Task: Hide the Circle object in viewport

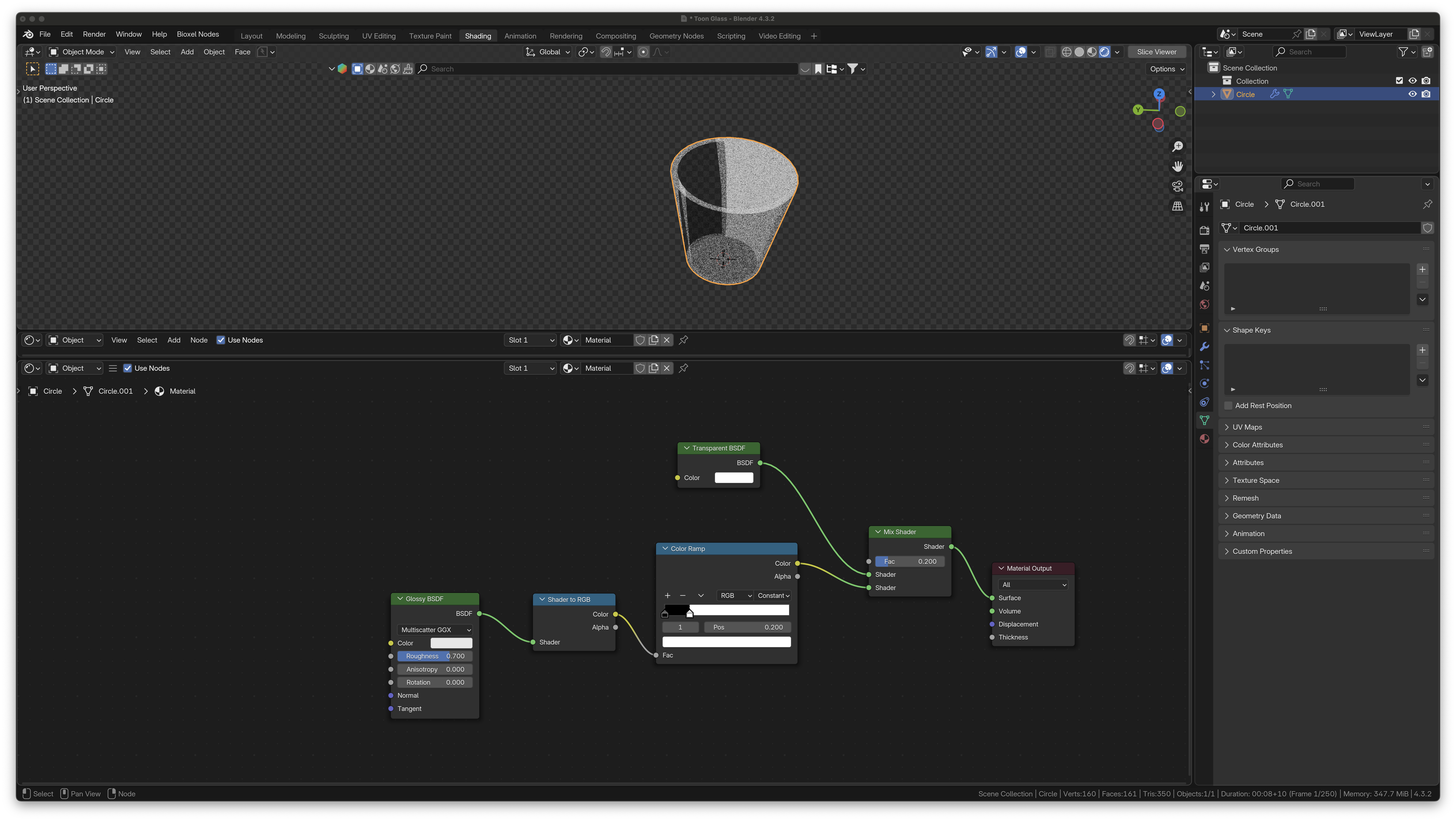Action: pos(1412,94)
